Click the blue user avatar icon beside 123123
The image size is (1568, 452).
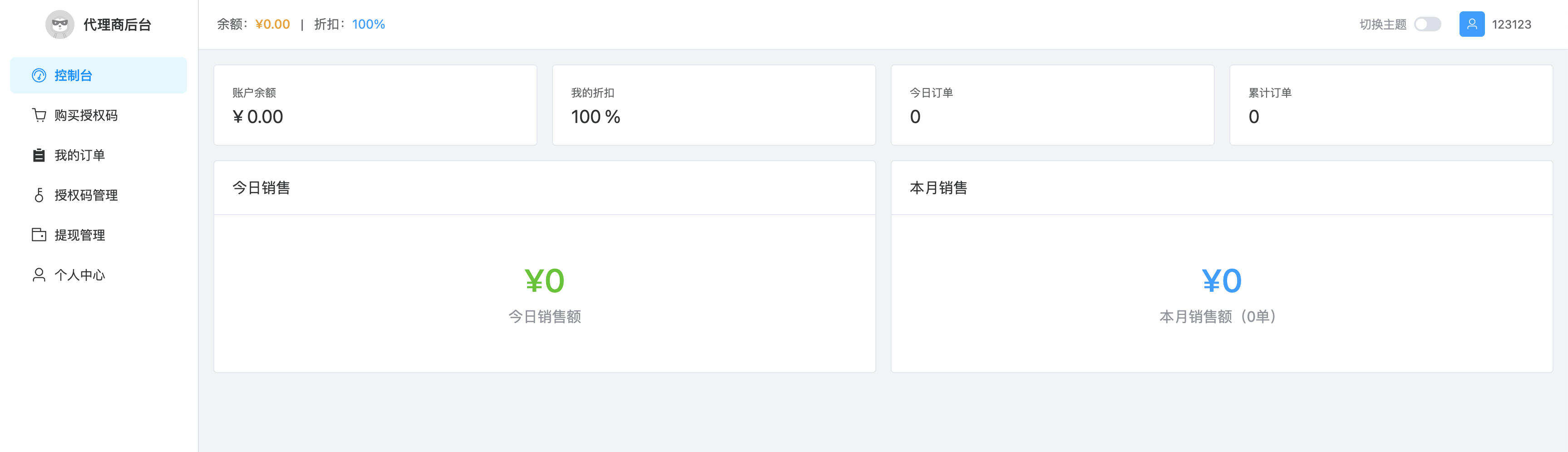point(1472,25)
